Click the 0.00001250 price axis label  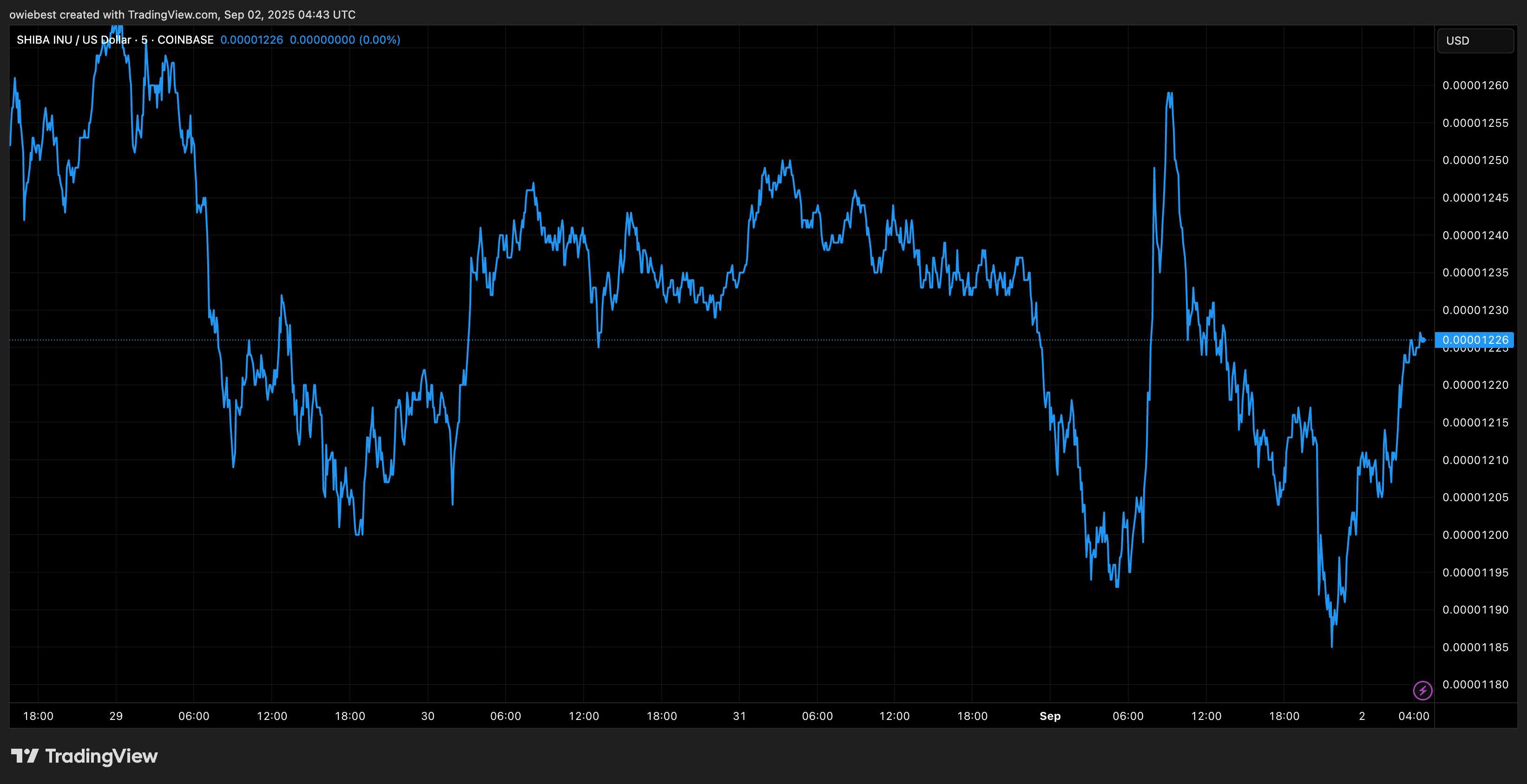(x=1475, y=160)
